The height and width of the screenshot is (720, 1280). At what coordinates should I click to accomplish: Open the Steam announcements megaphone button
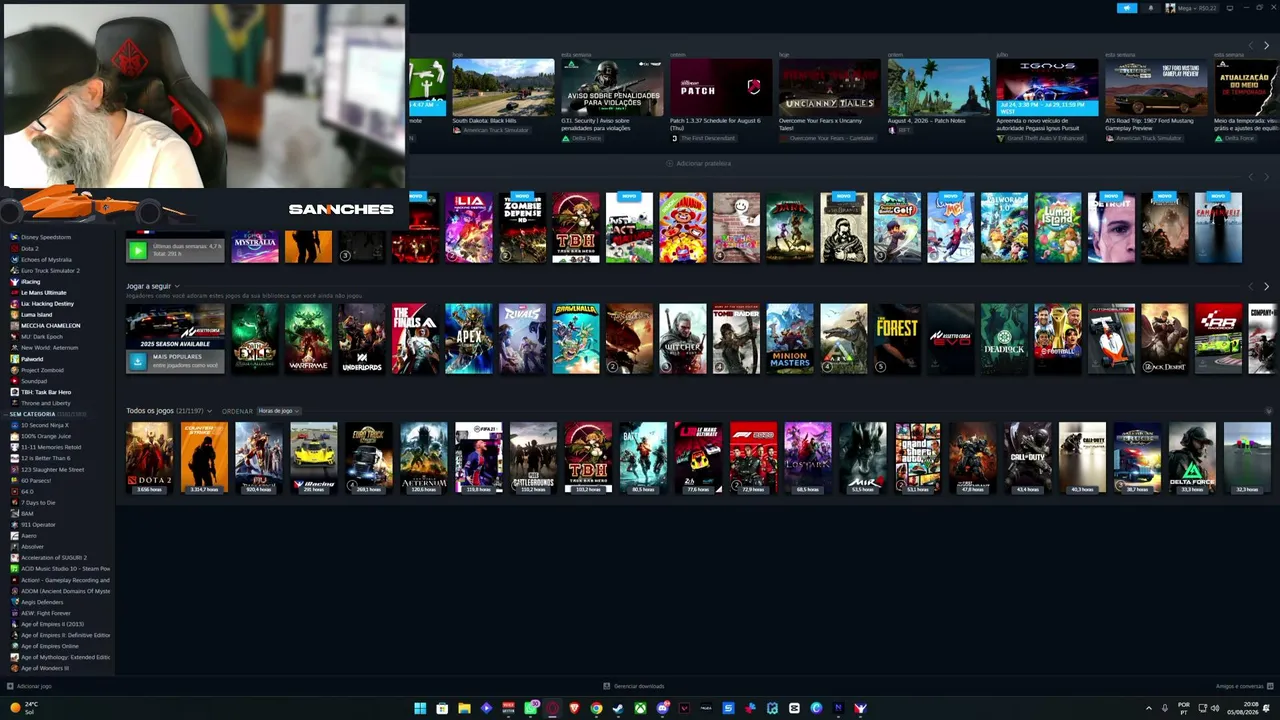[x=1127, y=8]
